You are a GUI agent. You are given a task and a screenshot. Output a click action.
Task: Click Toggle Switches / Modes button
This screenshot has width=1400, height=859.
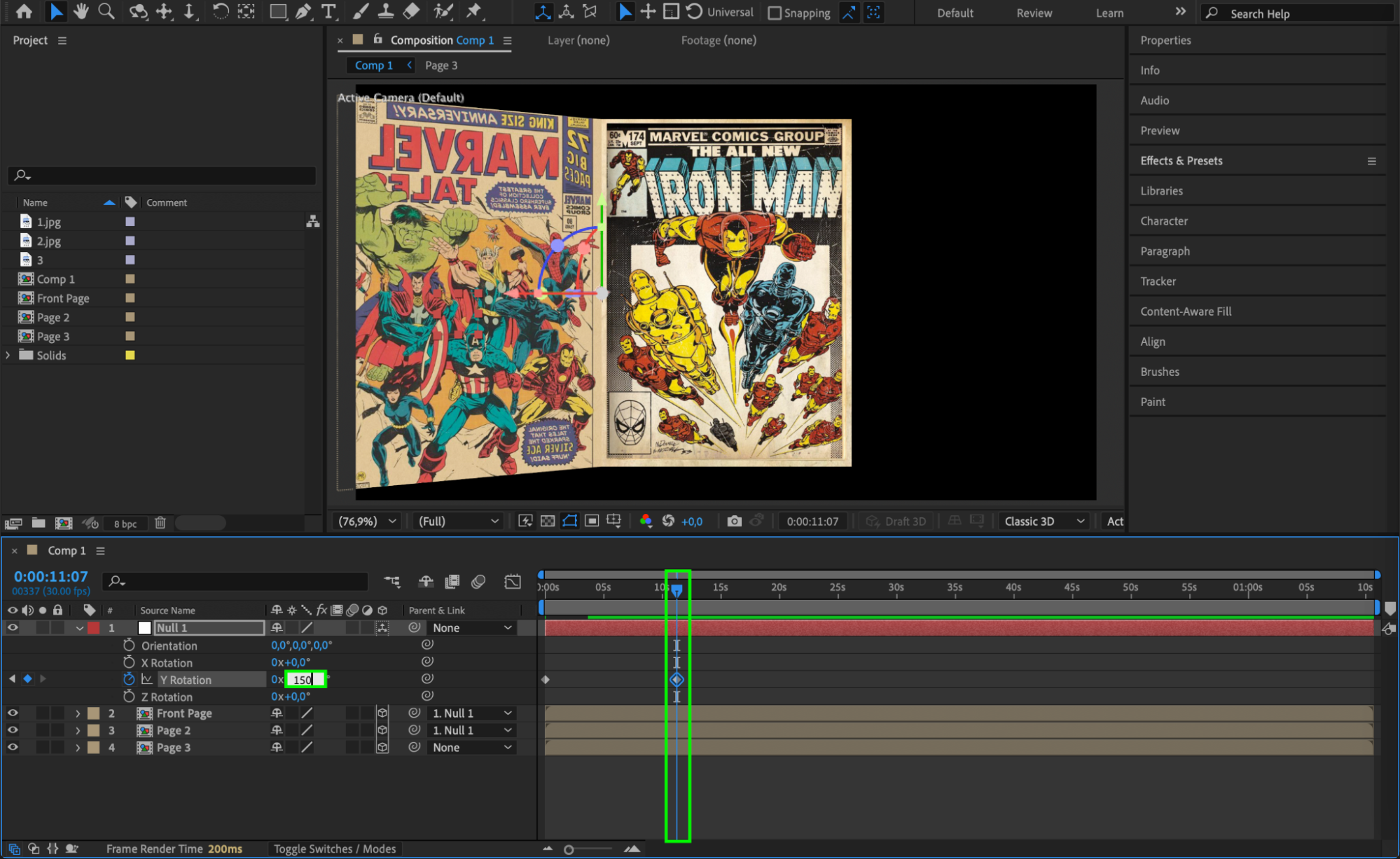pyautogui.click(x=334, y=848)
